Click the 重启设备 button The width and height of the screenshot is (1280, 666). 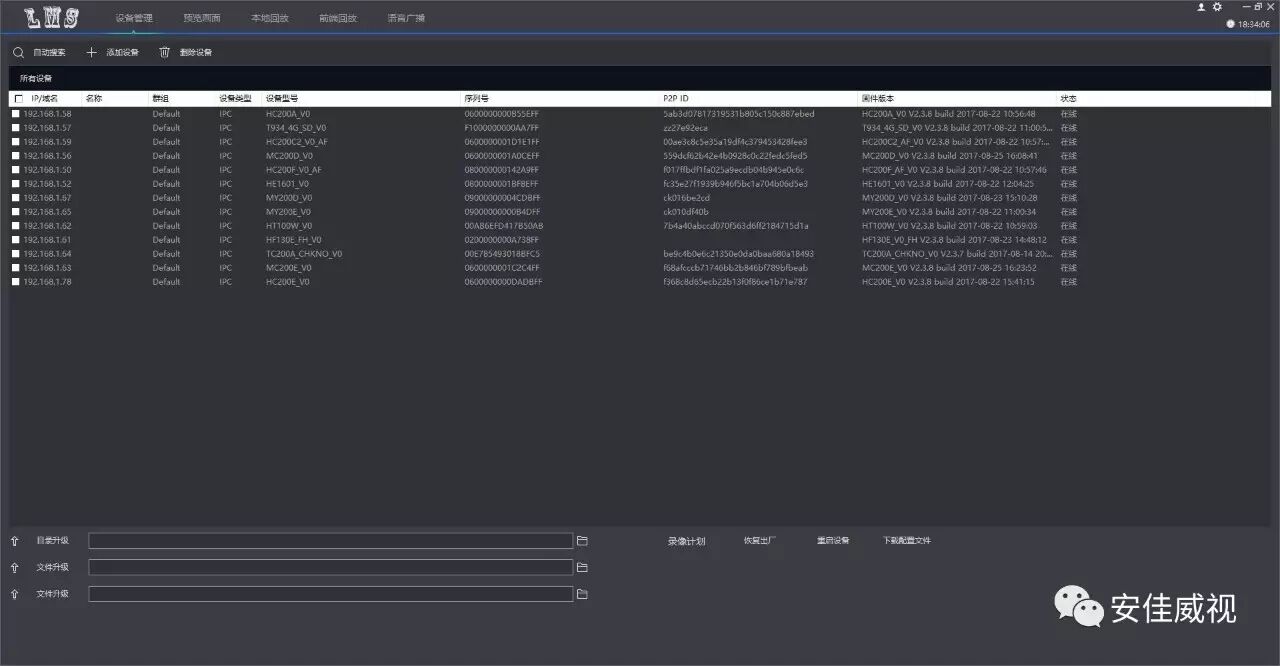833,540
